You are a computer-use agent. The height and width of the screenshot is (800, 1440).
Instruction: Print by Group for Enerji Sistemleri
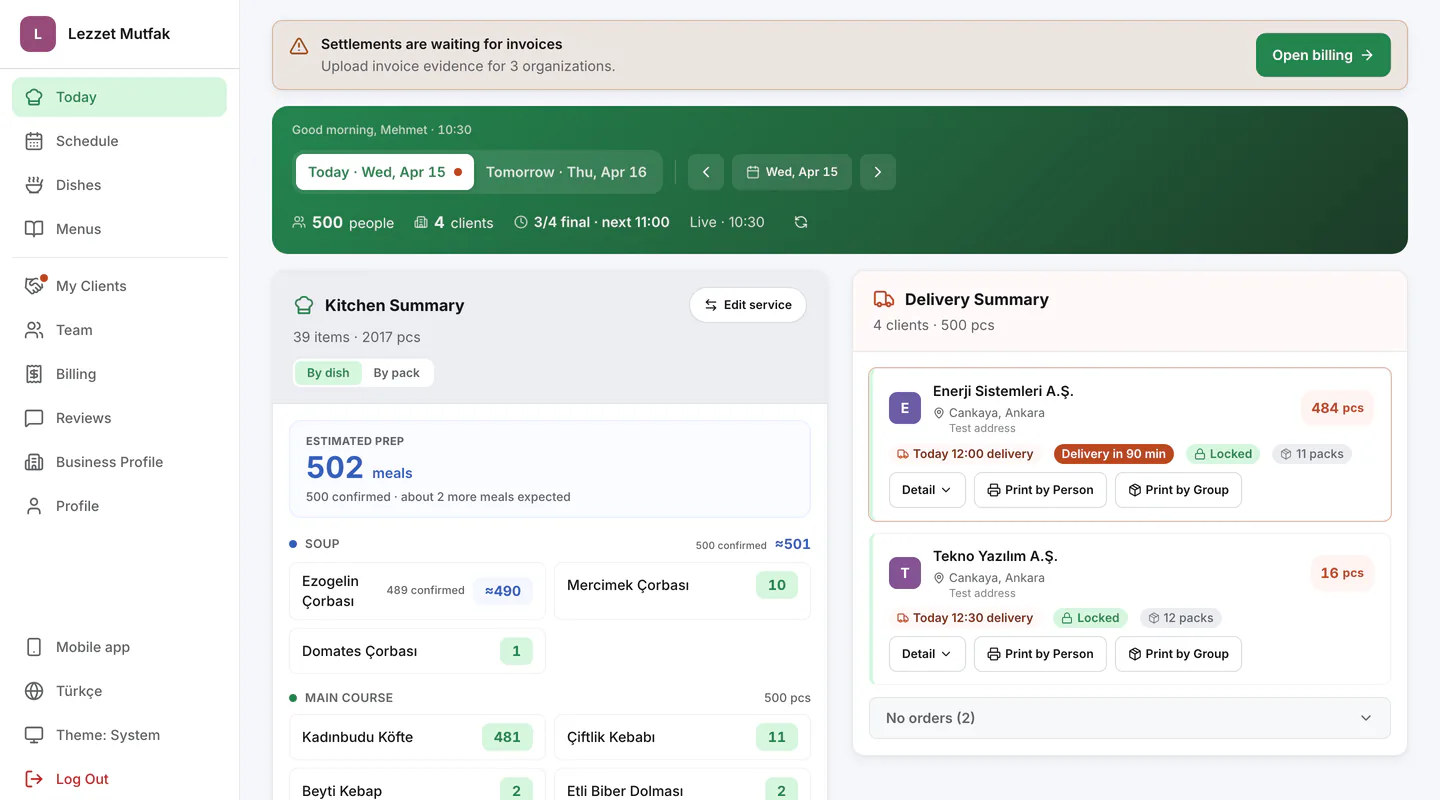click(x=1178, y=490)
